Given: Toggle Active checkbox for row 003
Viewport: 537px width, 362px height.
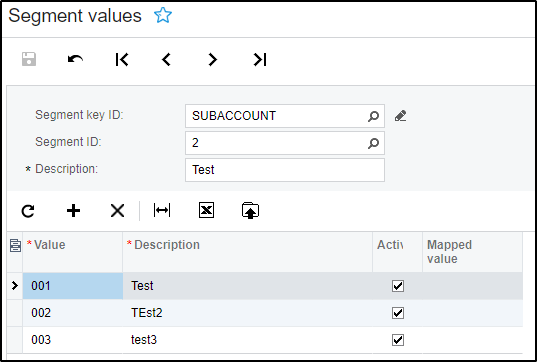Looking at the screenshot, I should pos(398,340).
